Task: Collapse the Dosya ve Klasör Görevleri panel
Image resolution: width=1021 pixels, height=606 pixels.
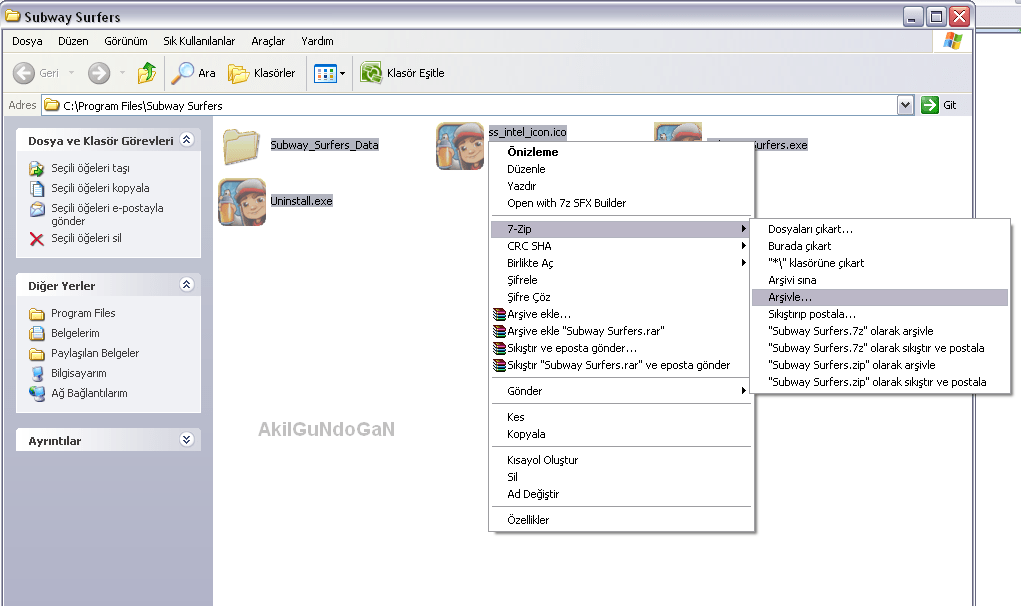Action: point(186,141)
